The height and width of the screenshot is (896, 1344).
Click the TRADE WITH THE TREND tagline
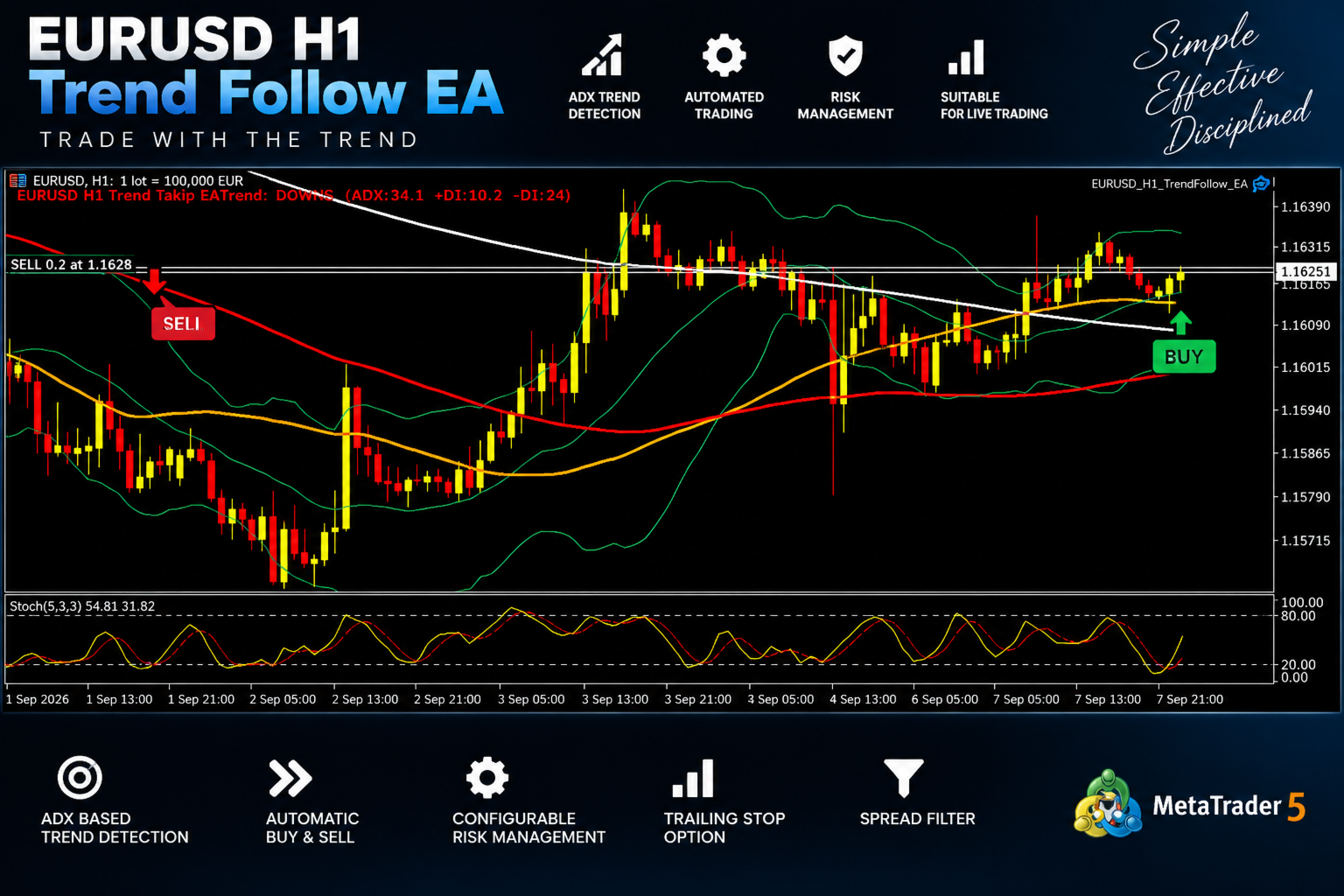click(229, 140)
